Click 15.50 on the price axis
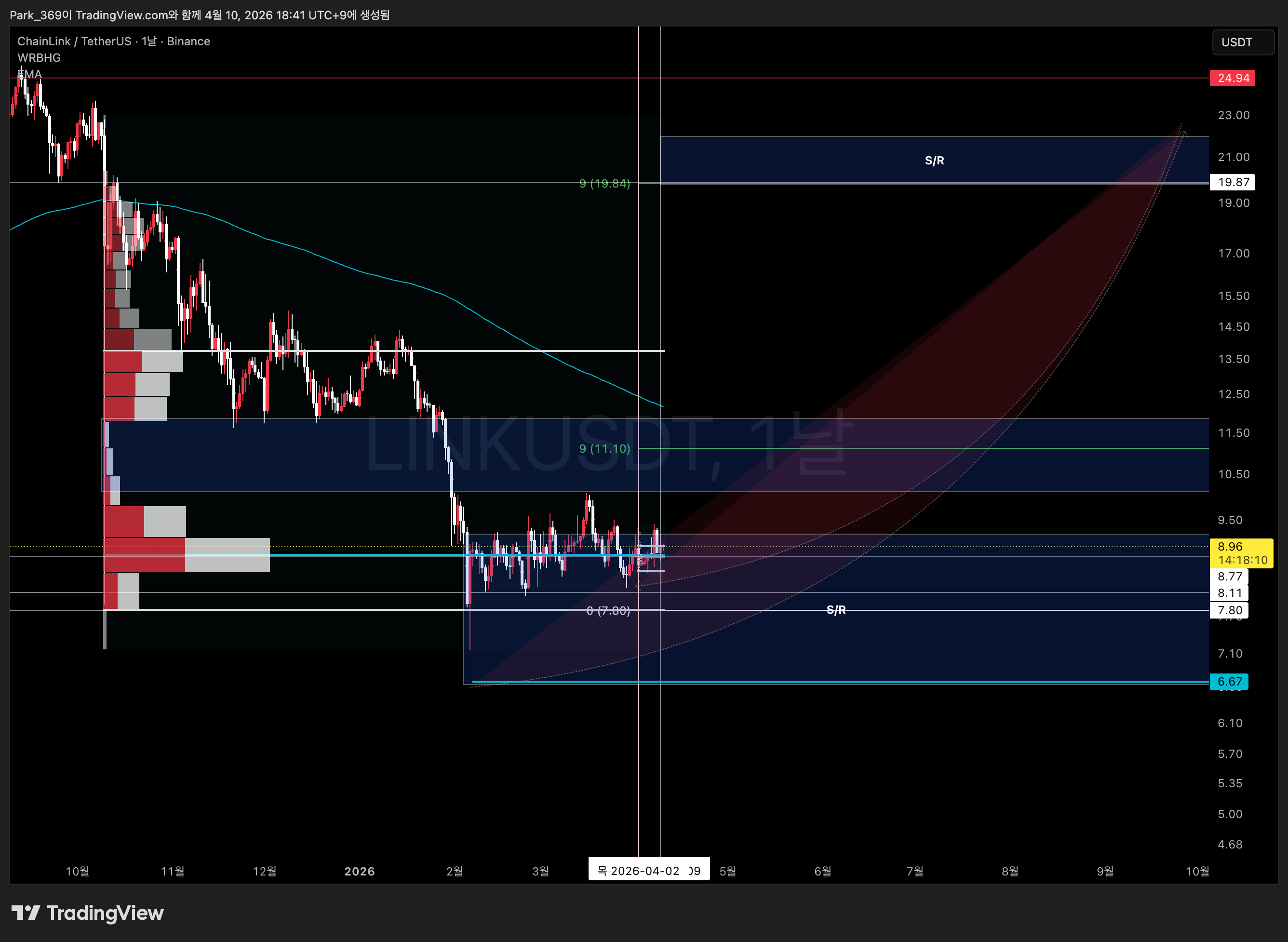The height and width of the screenshot is (942, 1288). [x=1233, y=296]
